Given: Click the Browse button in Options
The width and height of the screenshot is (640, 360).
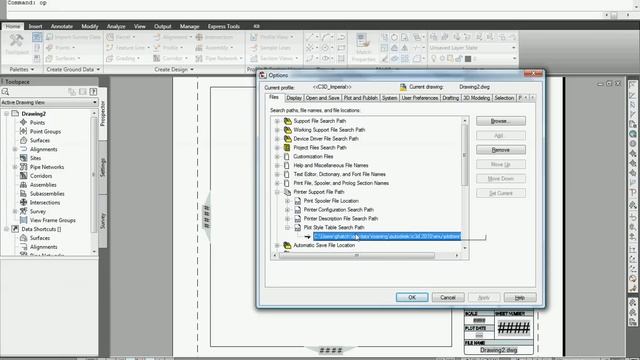Looking at the screenshot, I should tap(500, 121).
